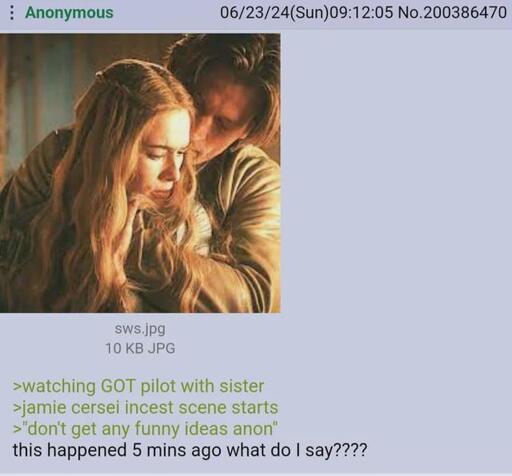The width and height of the screenshot is (512, 476).
Task: Open the three-dot post menu
Action: tap(12, 13)
